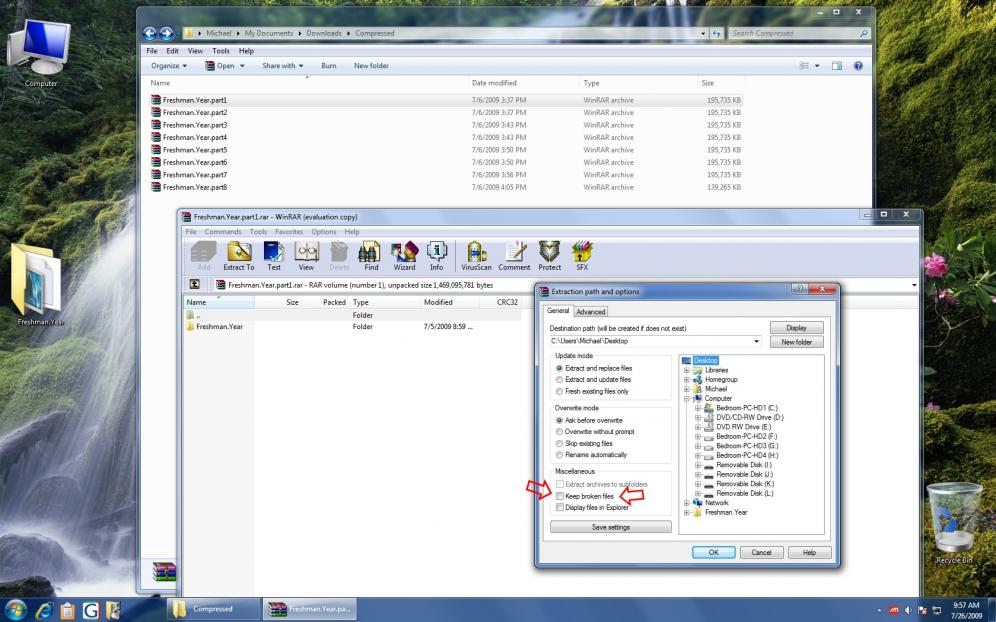Expand the Homegroup tree node
The width and height of the screenshot is (996, 622).
[x=687, y=380]
